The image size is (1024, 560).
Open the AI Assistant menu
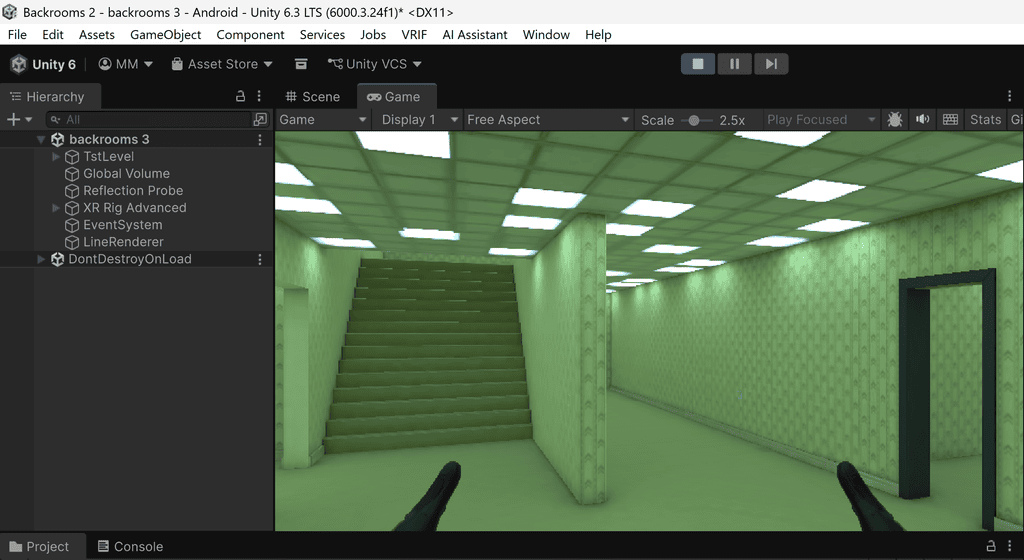(x=475, y=35)
